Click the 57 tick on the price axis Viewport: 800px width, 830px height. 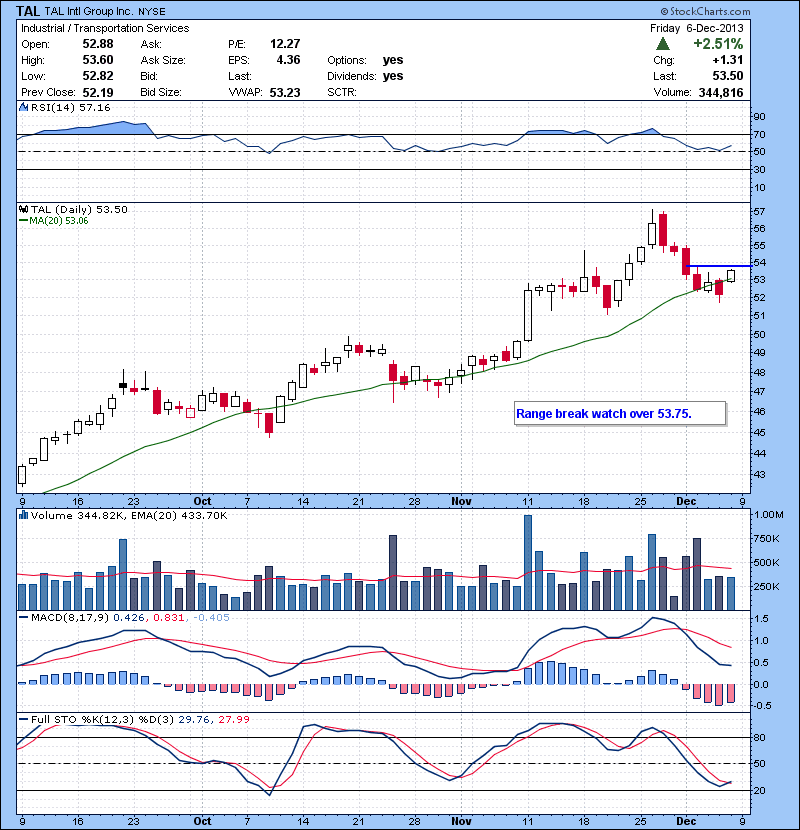click(x=759, y=211)
